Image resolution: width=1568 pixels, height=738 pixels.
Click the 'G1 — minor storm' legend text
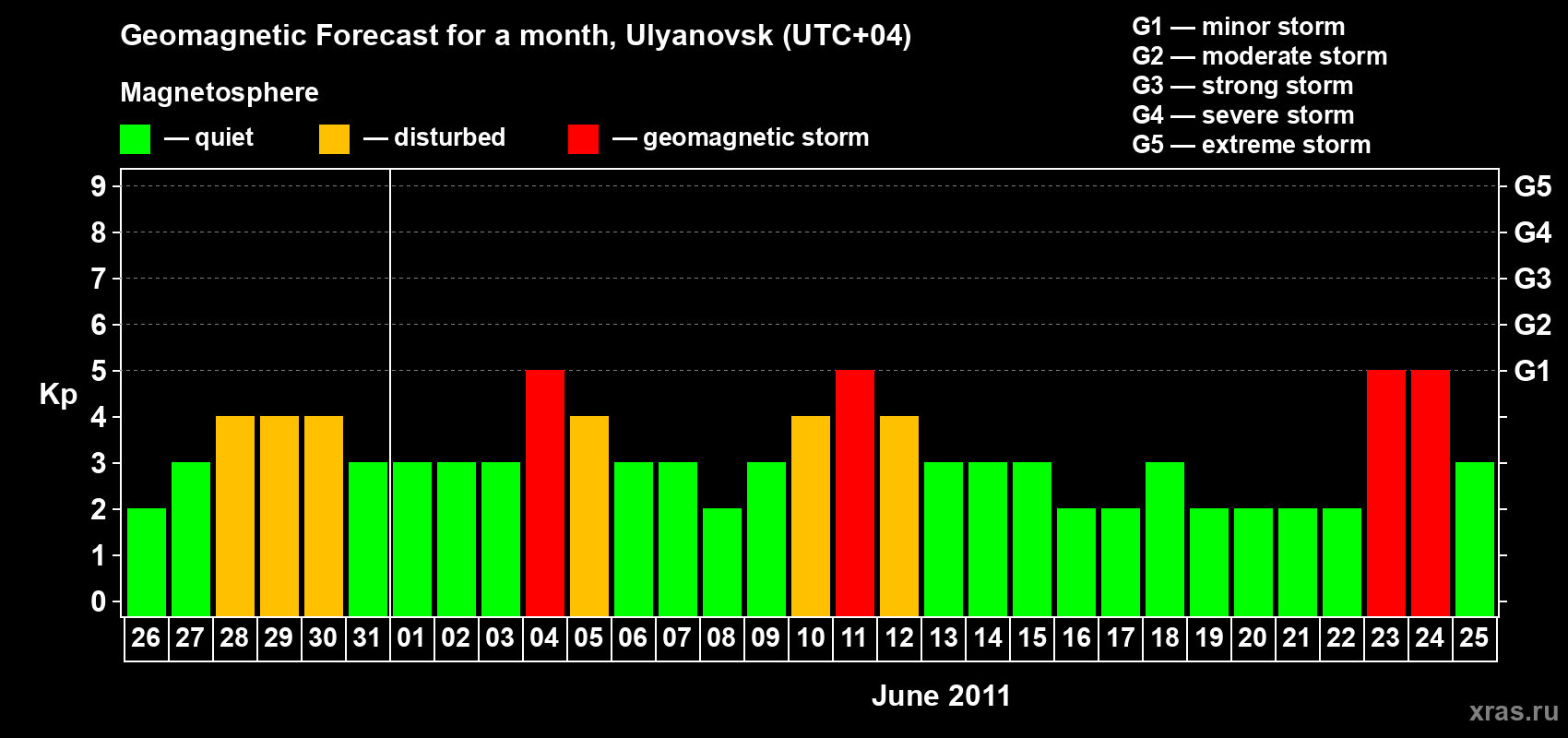pos(1239,27)
